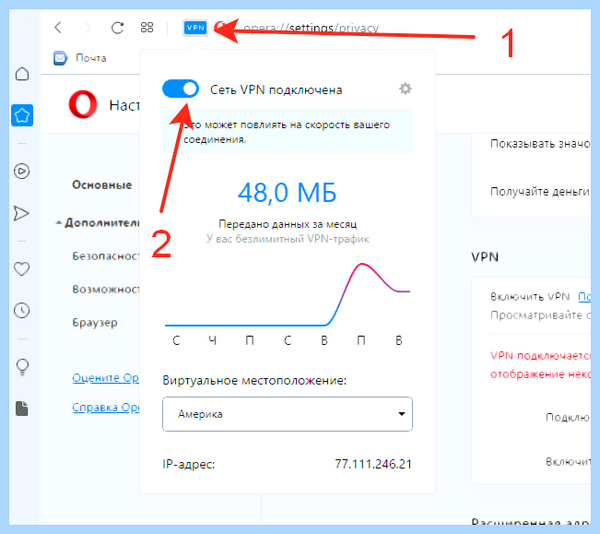Open the virtual location dropdown Америка
The image size is (600, 534).
click(287, 414)
